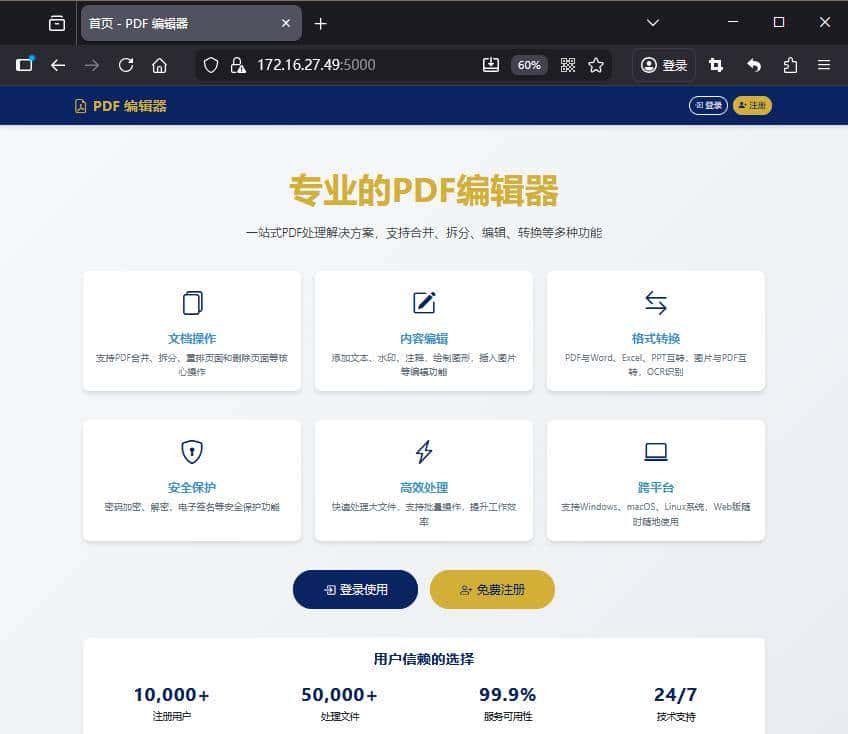Open the site information padlock dropdown
Image resolution: width=848 pixels, height=734 pixels.
pyautogui.click(x=238, y=64)
